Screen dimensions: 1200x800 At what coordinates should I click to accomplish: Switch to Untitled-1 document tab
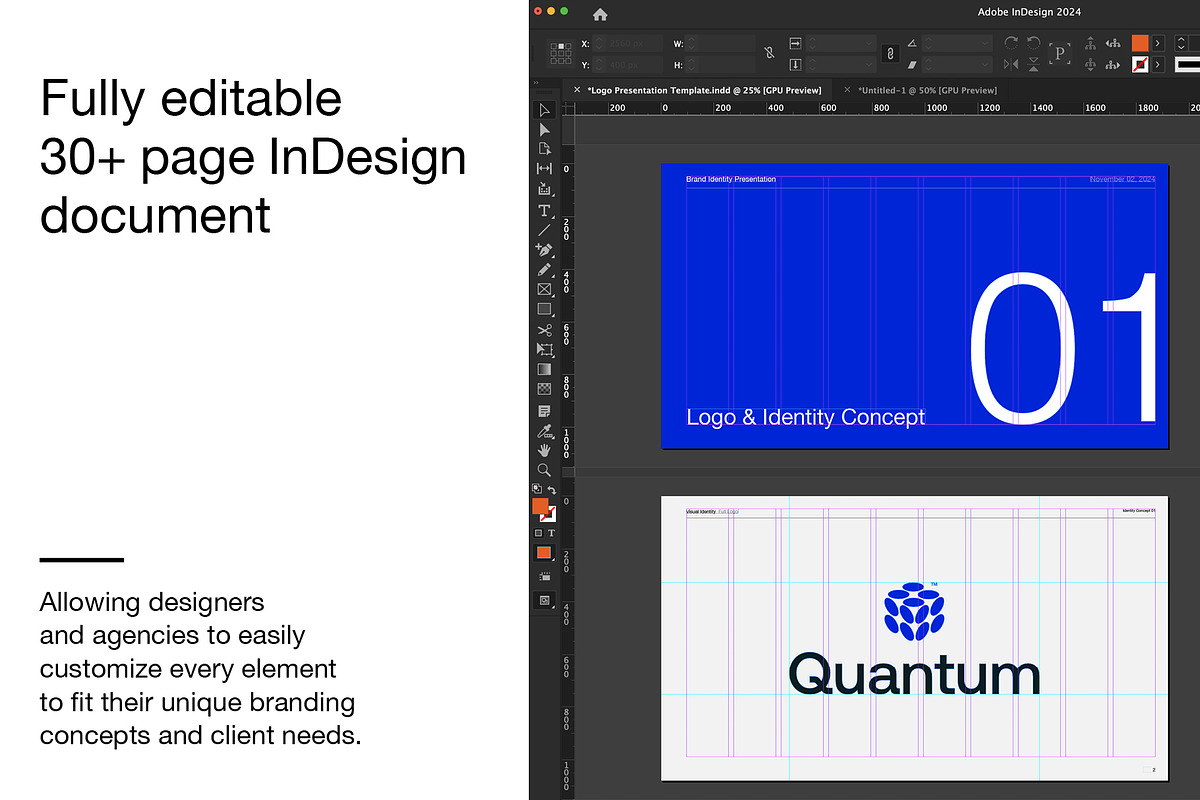927,90
